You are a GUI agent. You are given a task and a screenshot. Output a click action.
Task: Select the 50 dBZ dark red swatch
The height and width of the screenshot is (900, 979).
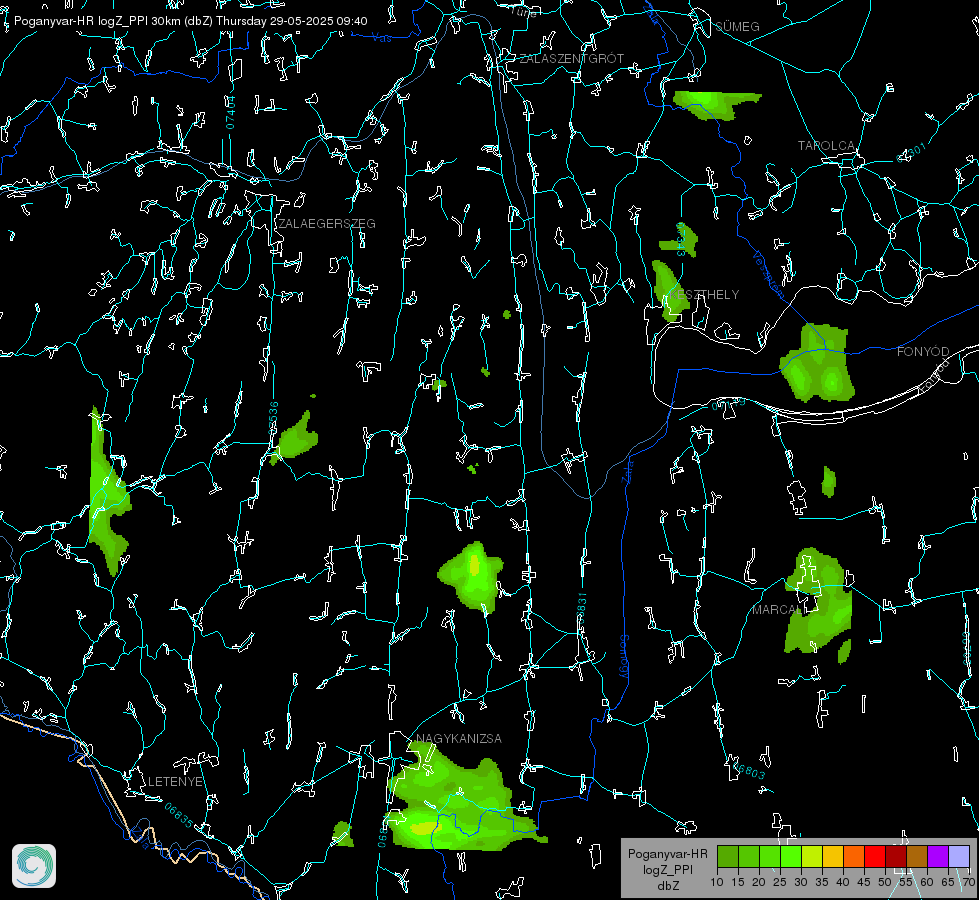click(x=895, y=856)
